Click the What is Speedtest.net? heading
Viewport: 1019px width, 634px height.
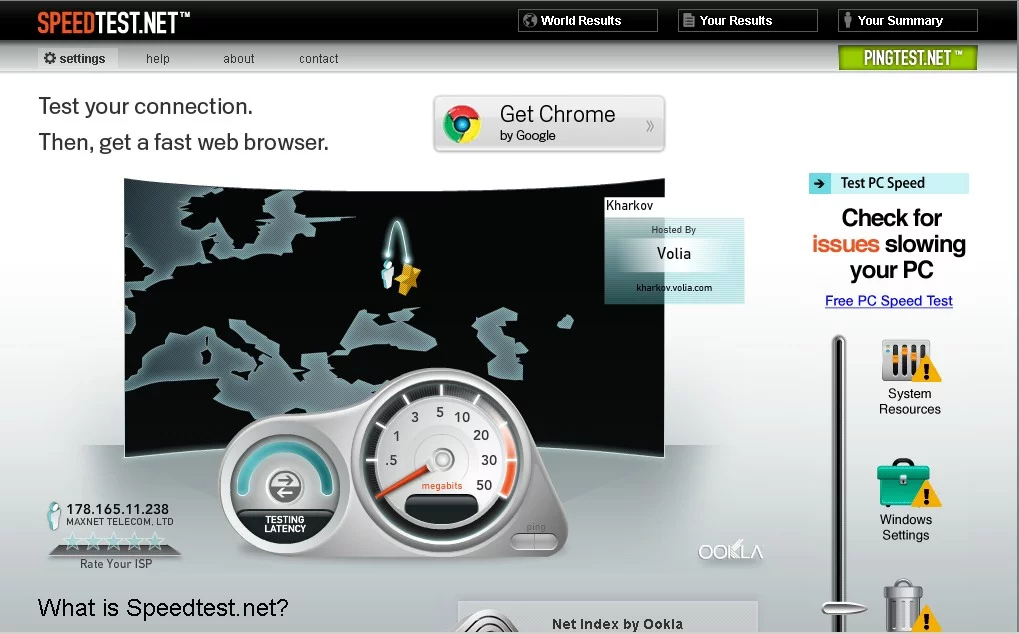163,608
